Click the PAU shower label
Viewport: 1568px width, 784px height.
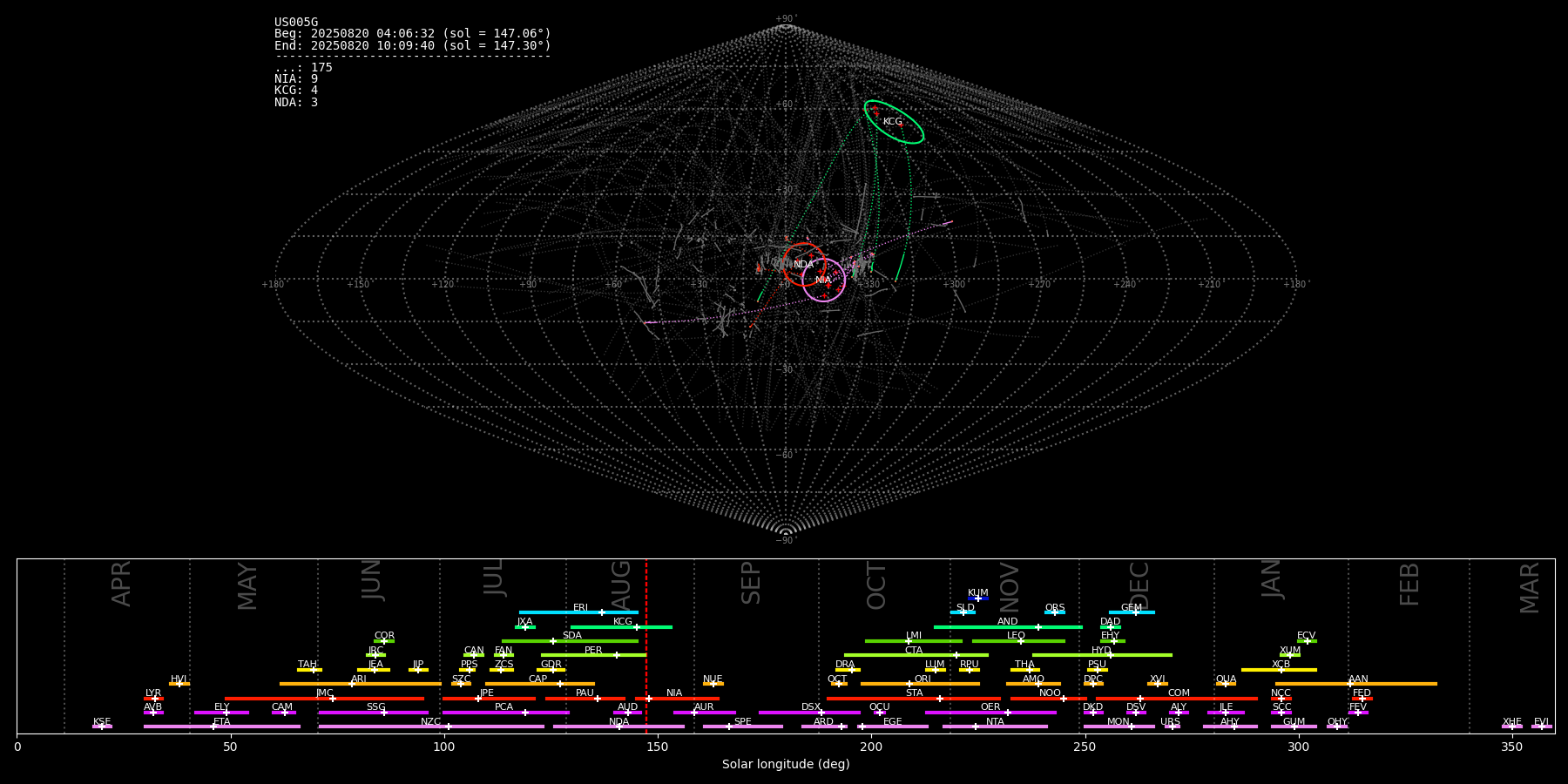585,693
